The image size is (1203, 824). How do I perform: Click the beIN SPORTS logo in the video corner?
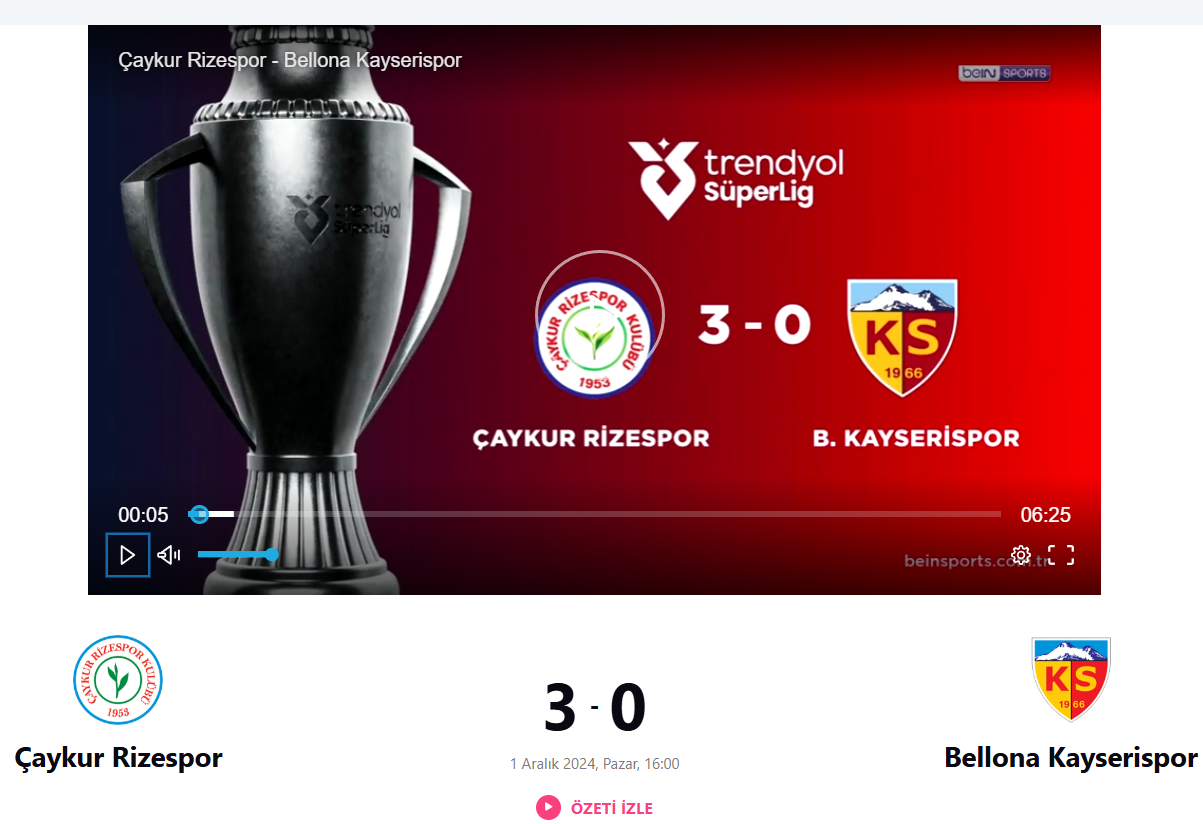(x=1004, y=73)
